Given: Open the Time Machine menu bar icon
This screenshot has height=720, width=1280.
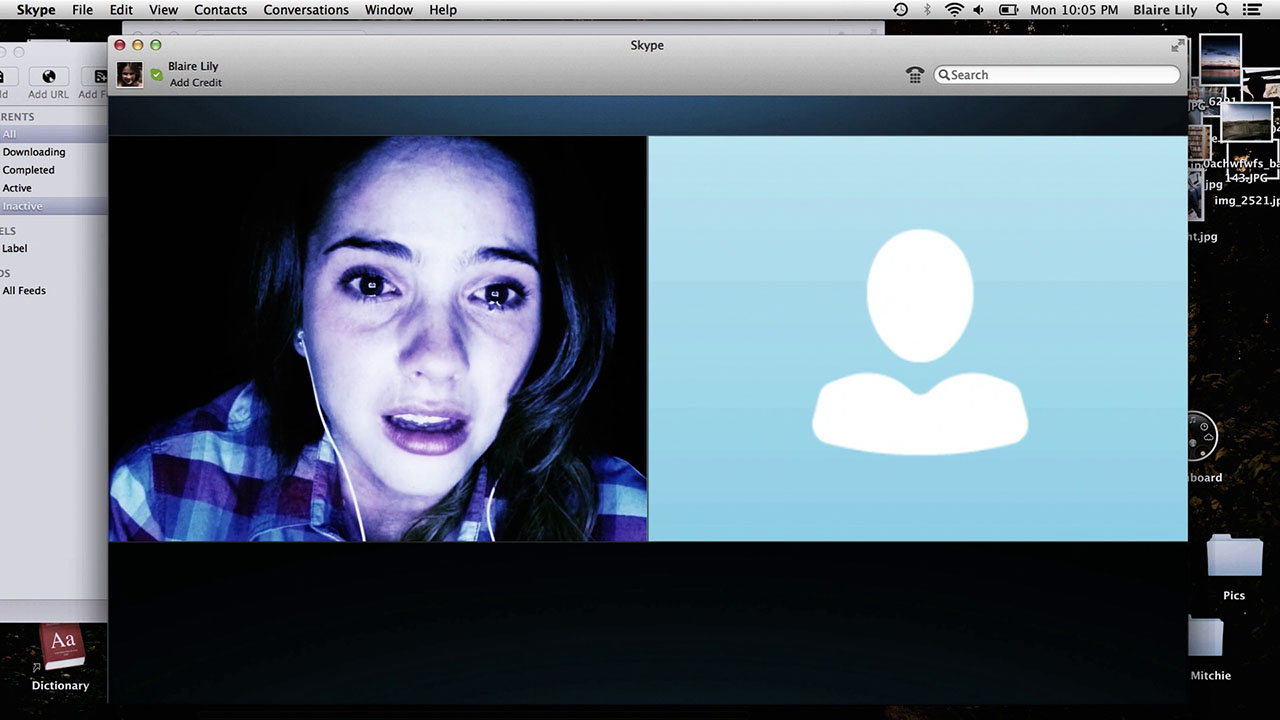Looking at the screenshot, I should point(901,10).
